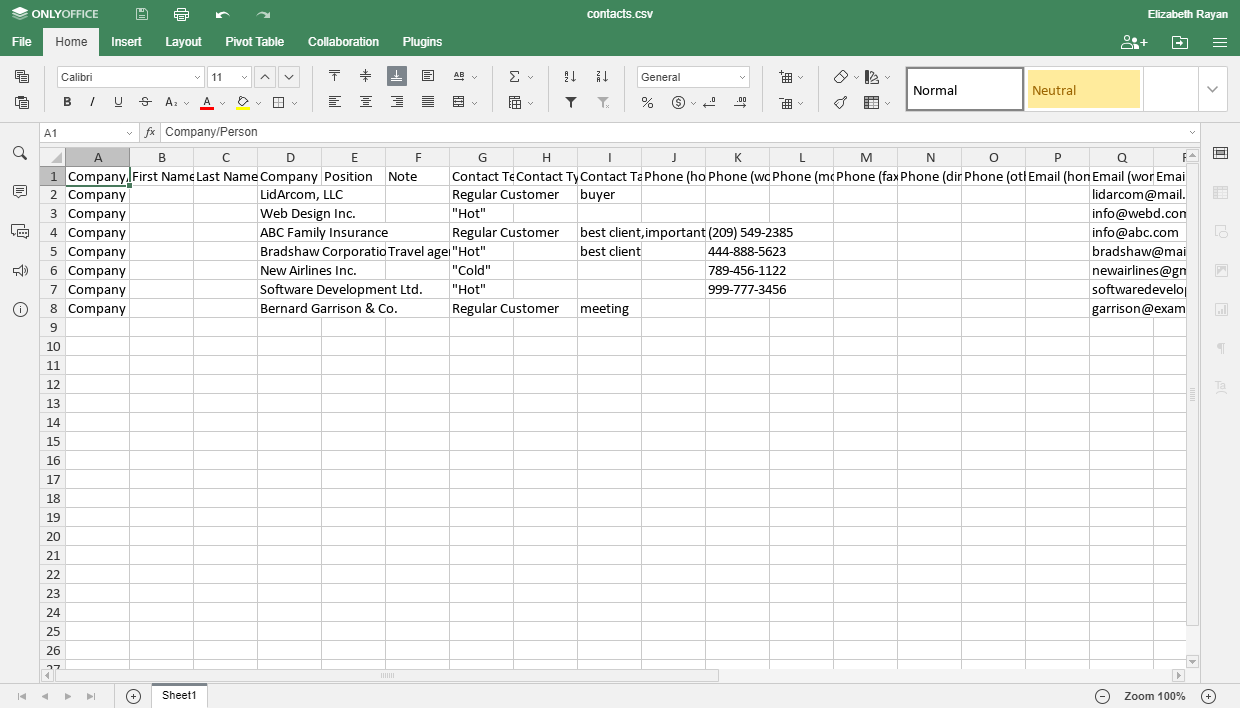This screenshot has width=1240, height=708.
Task: Expand the cell styles gallery
Action: [1212, 88]
